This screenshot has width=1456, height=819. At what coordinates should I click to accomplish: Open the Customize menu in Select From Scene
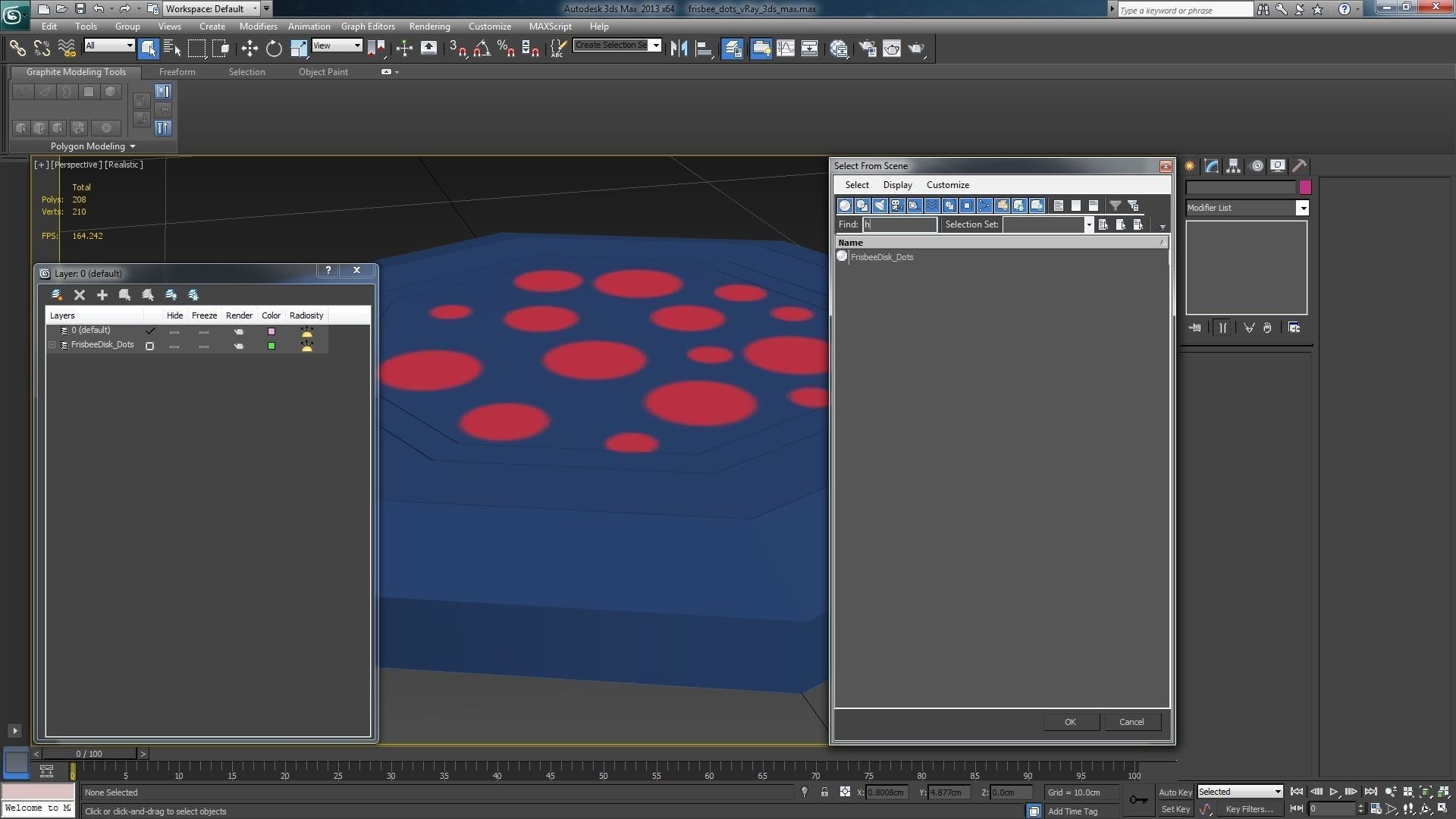(947, 185)
